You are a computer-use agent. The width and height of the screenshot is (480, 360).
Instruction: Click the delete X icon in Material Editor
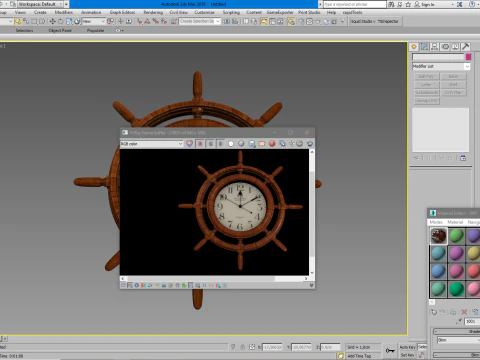point(464,312)
